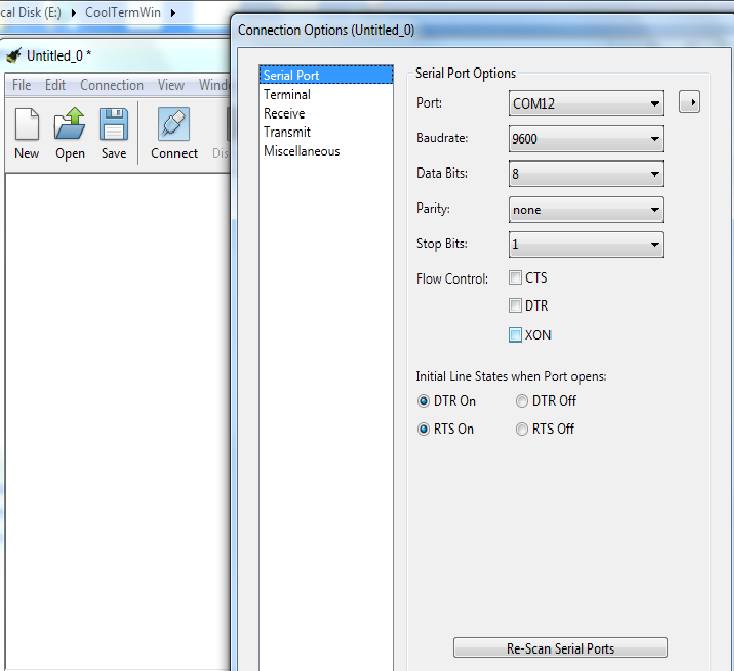Click the Save floppy disk icon
This screenshot has width=734, height=671.
click(x=114, y=125)
